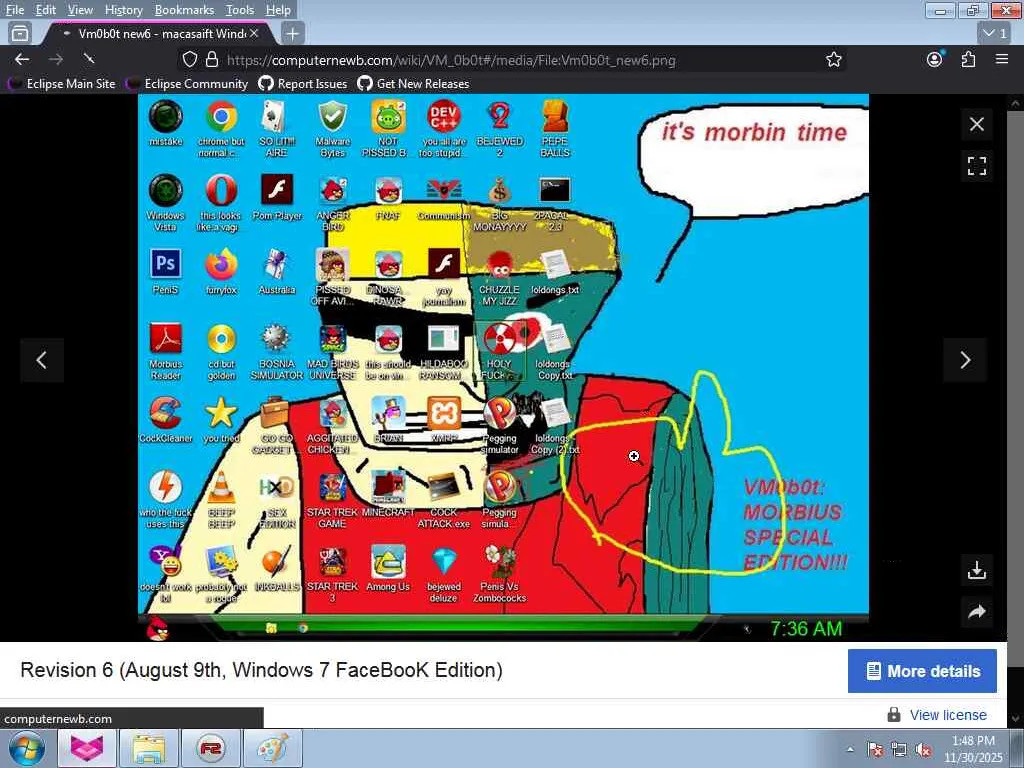
Task: Go forward one page
Action: tap(56, 59)
